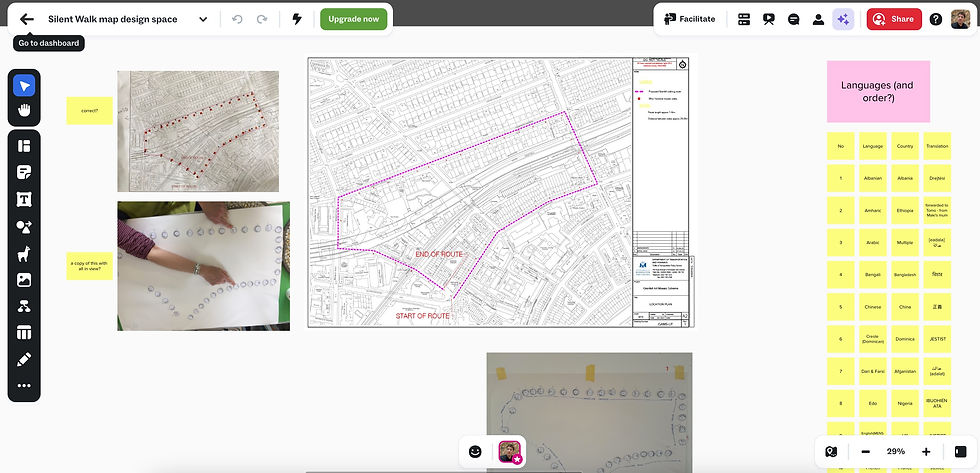
Task: Select the arrow pointer tool
Action: tap(24, 85)
